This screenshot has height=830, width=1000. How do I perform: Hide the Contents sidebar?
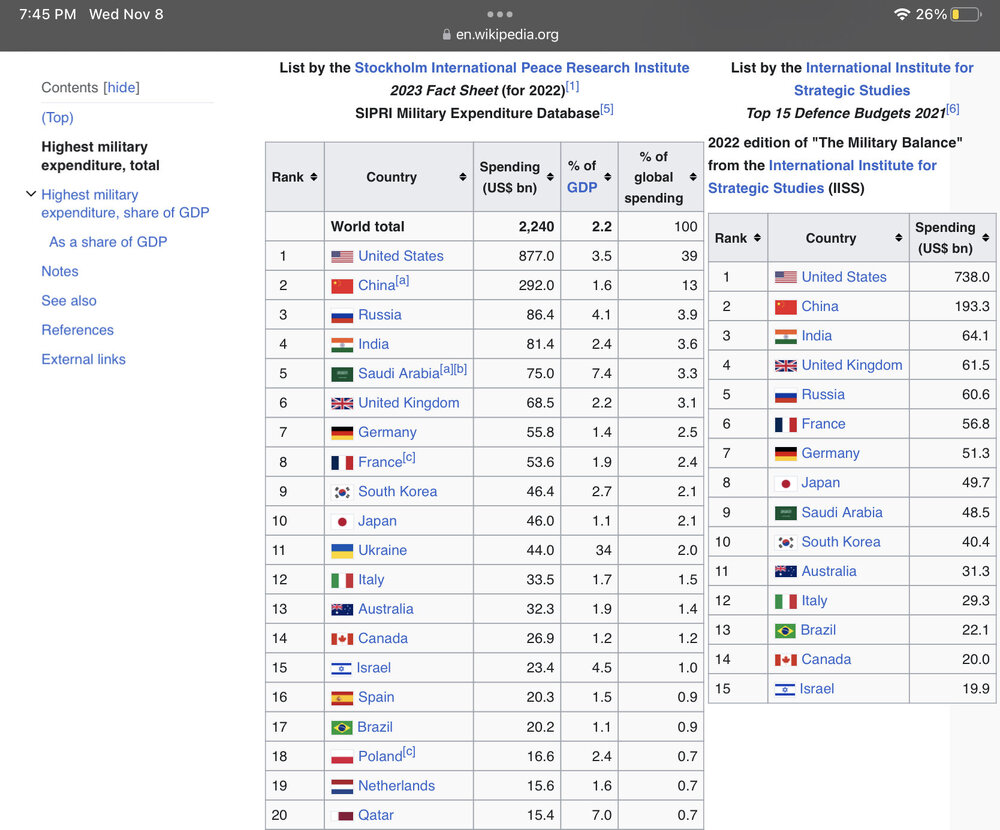(x=121, y=88)
